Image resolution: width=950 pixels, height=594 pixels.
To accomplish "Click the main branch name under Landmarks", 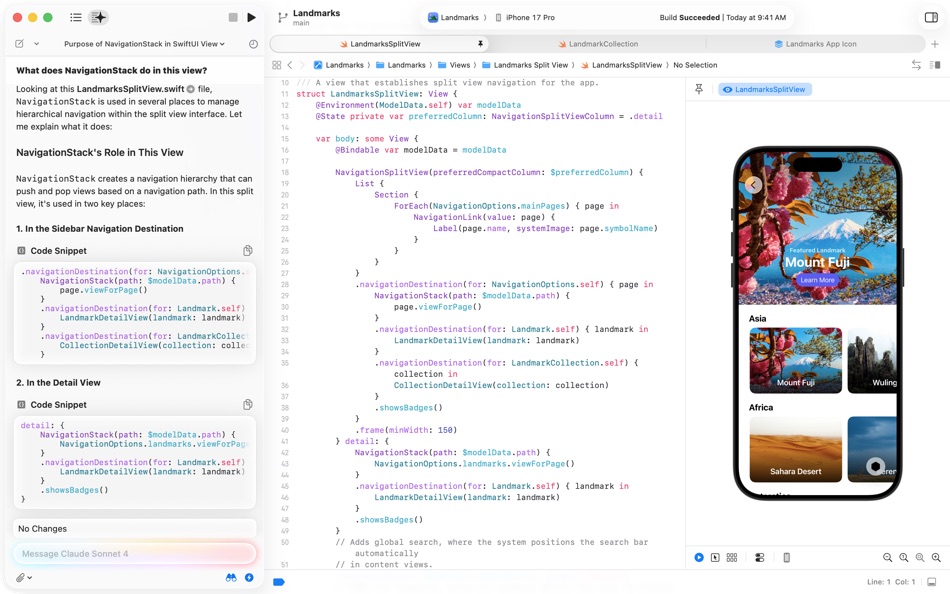I will [301, 24].
